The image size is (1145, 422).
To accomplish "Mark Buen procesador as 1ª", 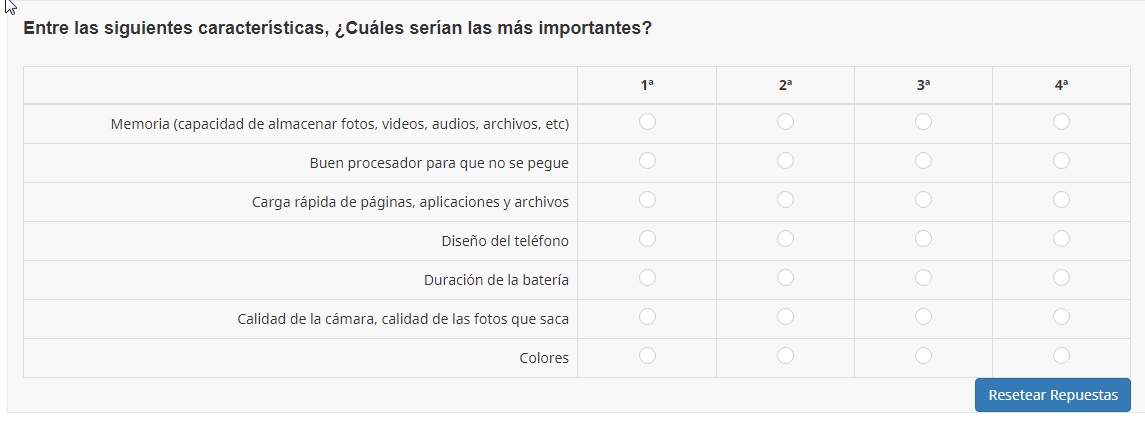I will click(647, 161).
